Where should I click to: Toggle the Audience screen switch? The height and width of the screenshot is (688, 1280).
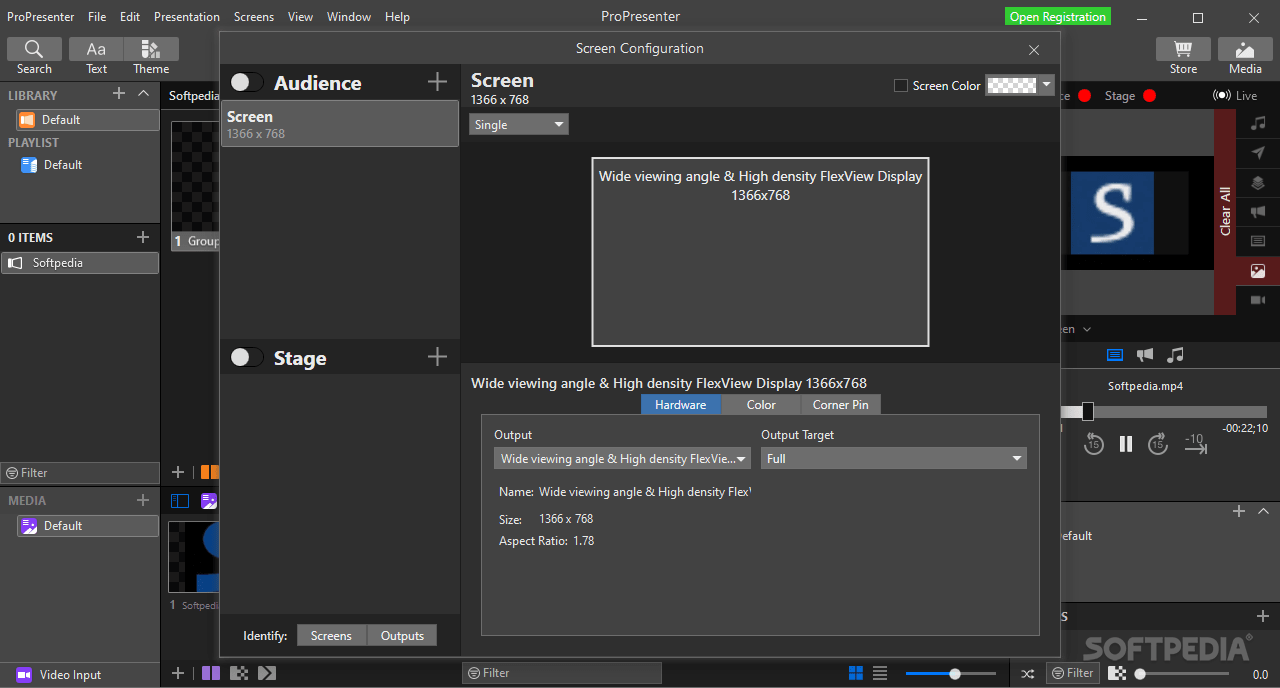pyautogui.click(x=246, y=82)
